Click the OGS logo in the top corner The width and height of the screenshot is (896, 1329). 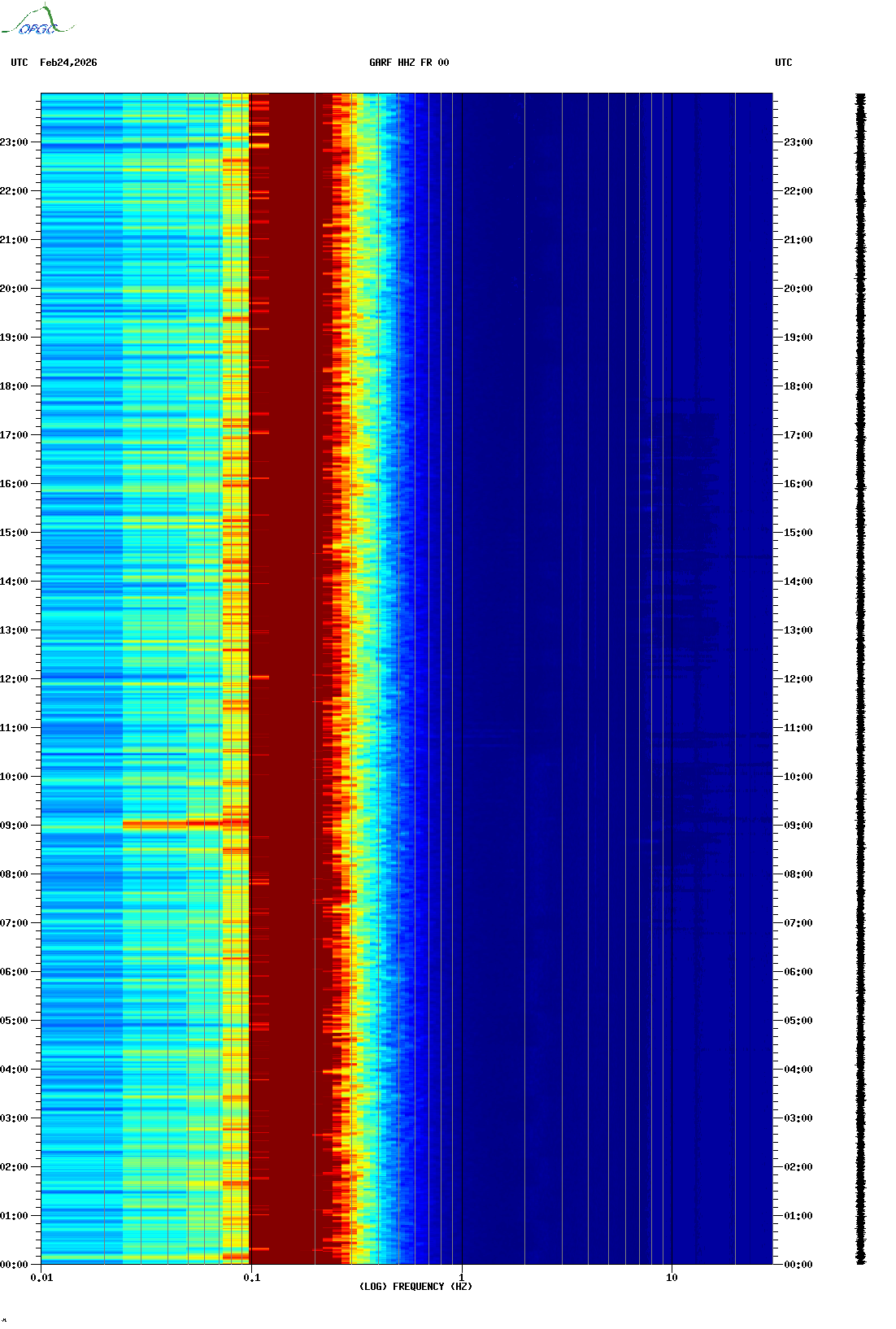click(x=37, y=21)
